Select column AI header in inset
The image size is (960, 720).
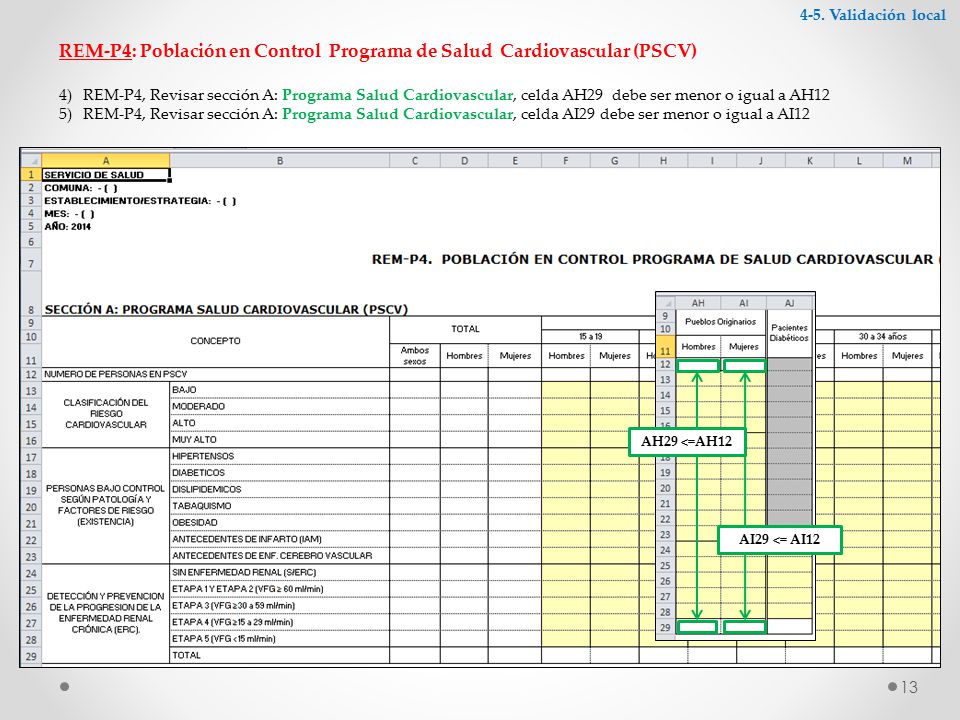click(x=743, y=302)
